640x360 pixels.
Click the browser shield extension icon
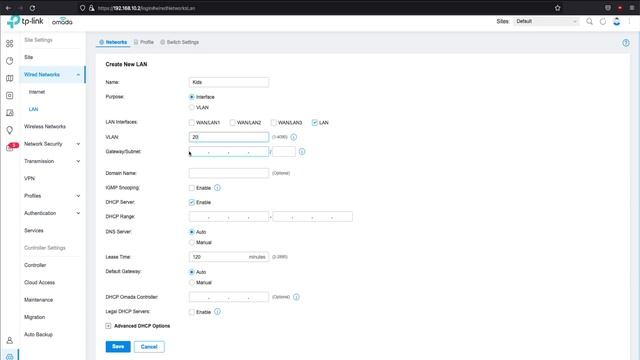coord(608,8)
